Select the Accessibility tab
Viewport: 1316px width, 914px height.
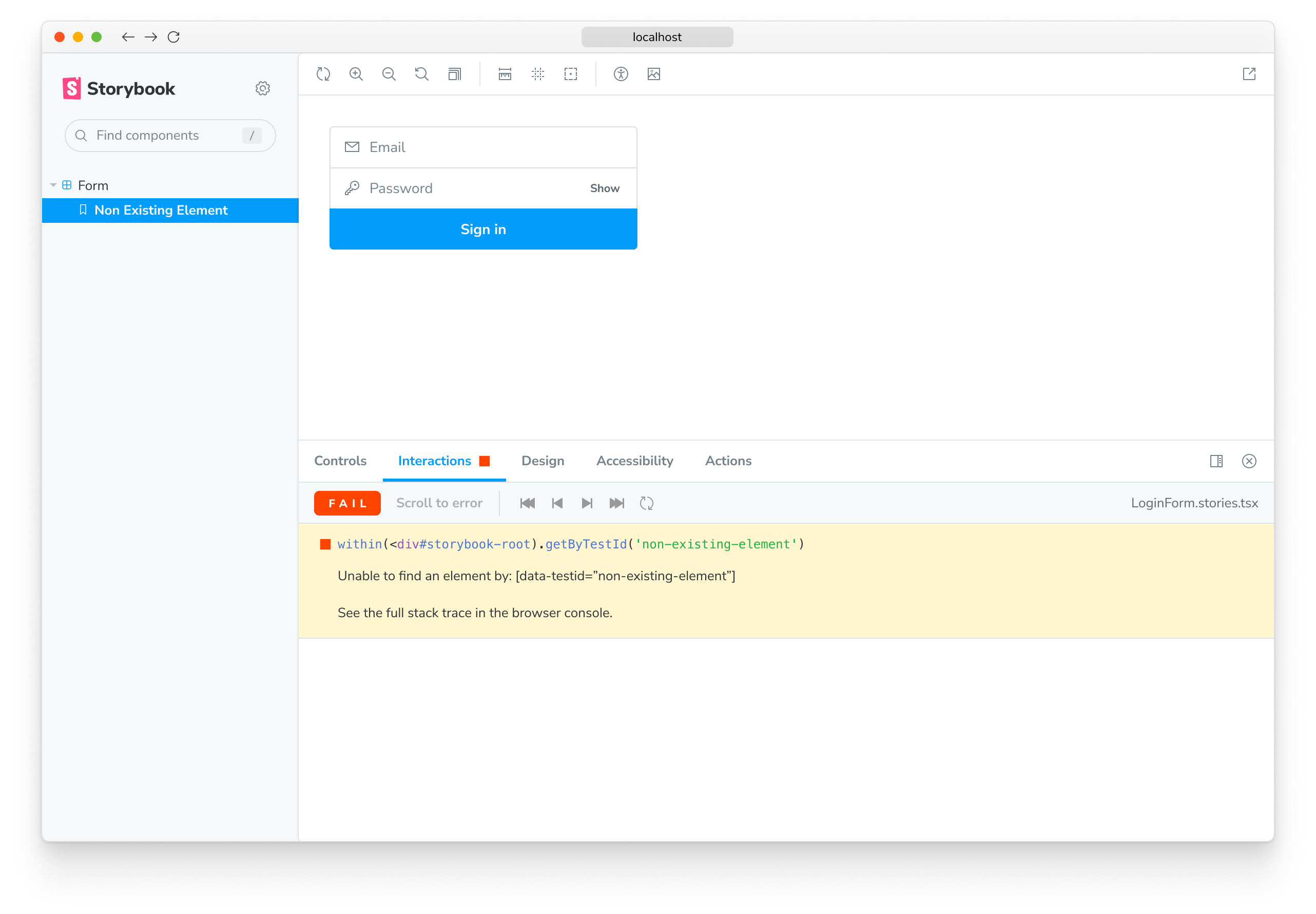634,461
